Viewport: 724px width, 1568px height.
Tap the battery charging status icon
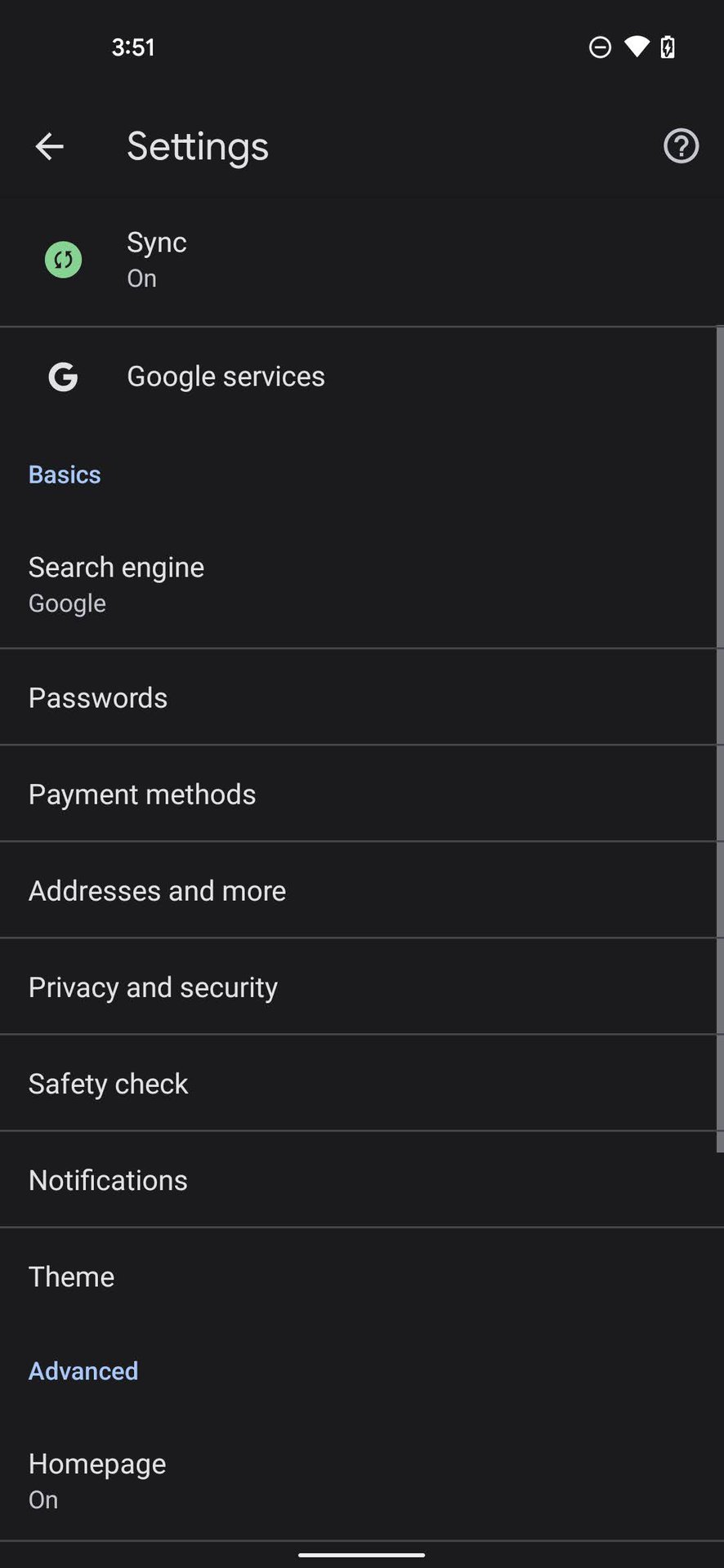(x=668, y=47)
